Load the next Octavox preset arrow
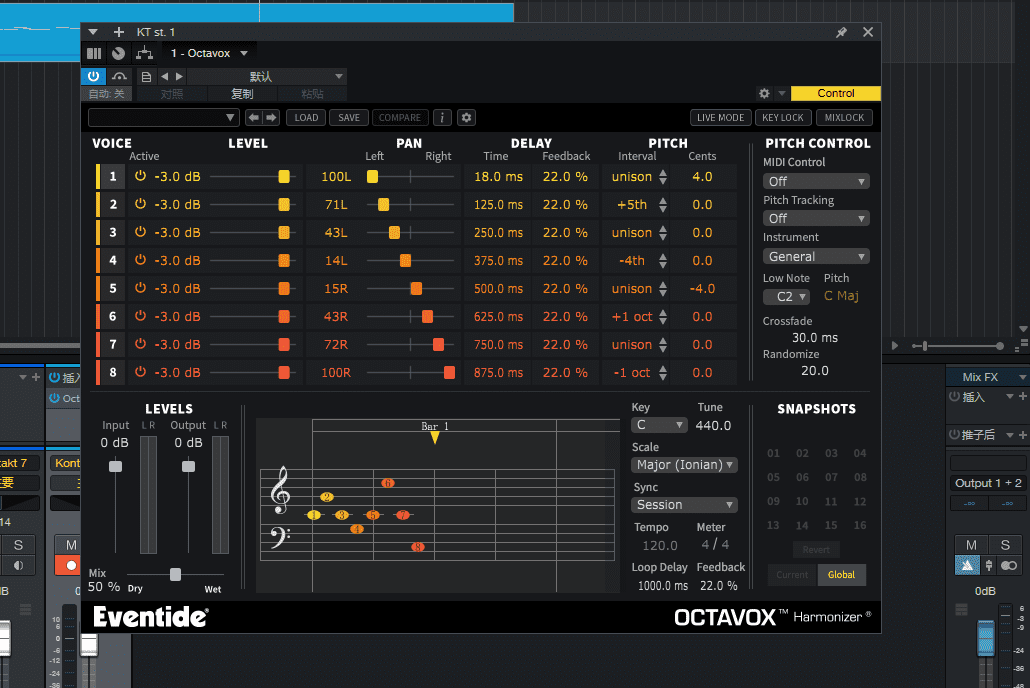 (271, 118)
